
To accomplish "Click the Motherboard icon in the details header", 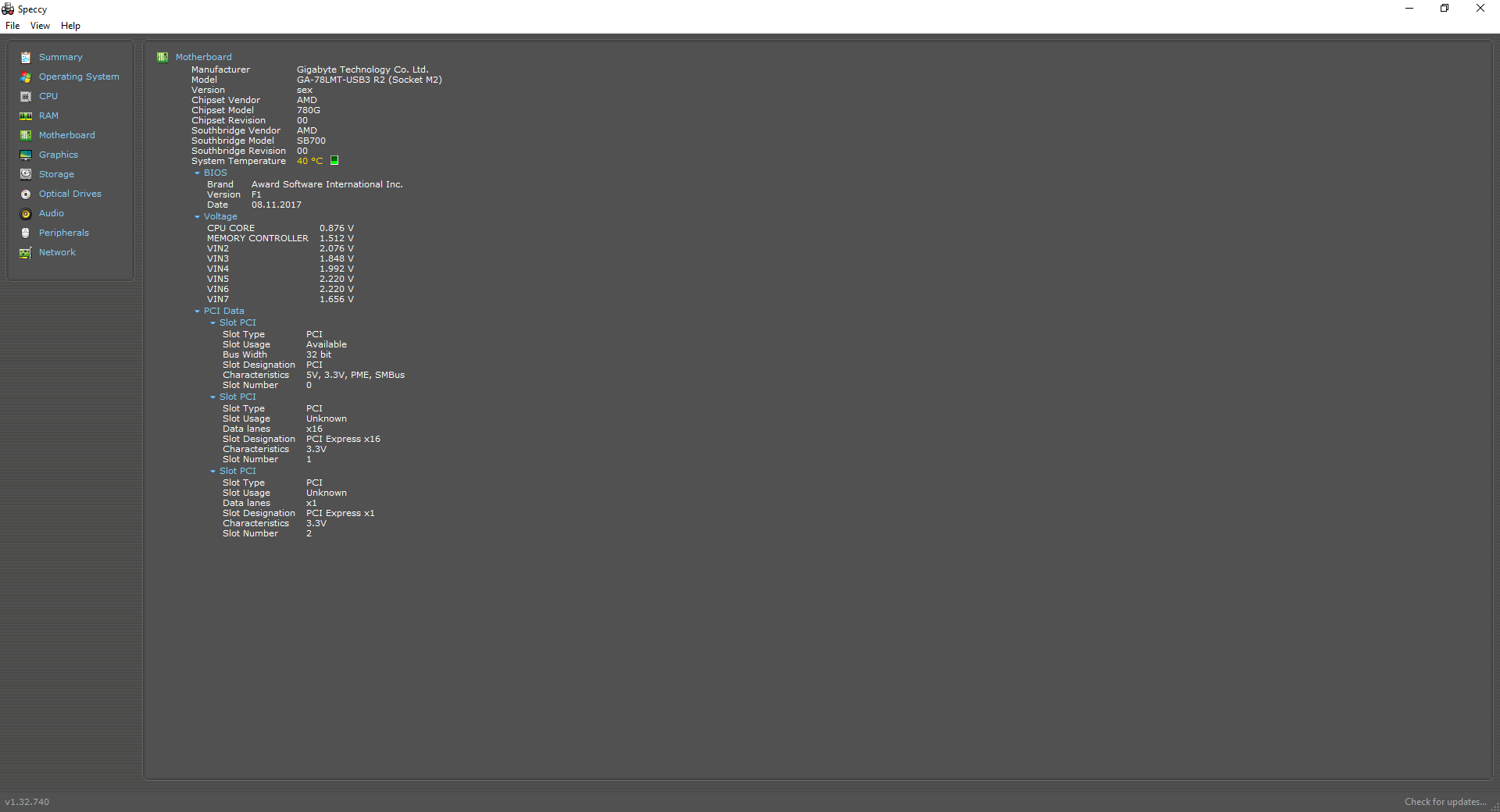I will 162,57.
